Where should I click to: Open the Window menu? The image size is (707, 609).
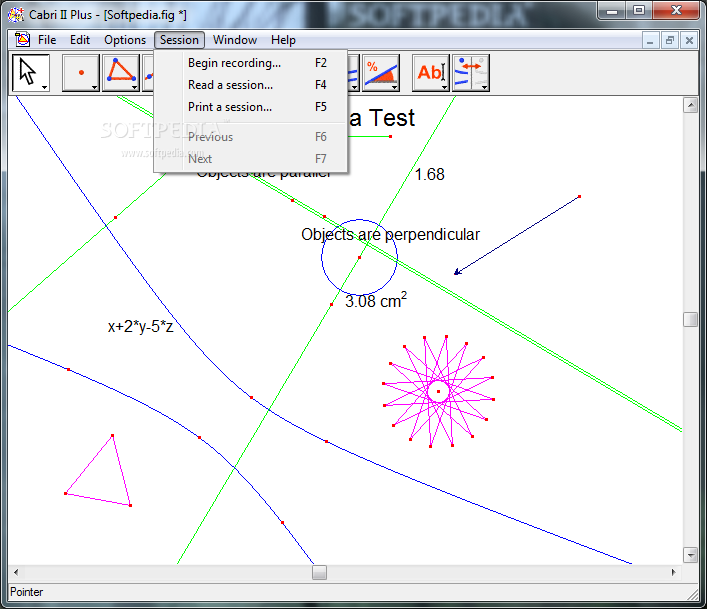(x=235, y=40)
